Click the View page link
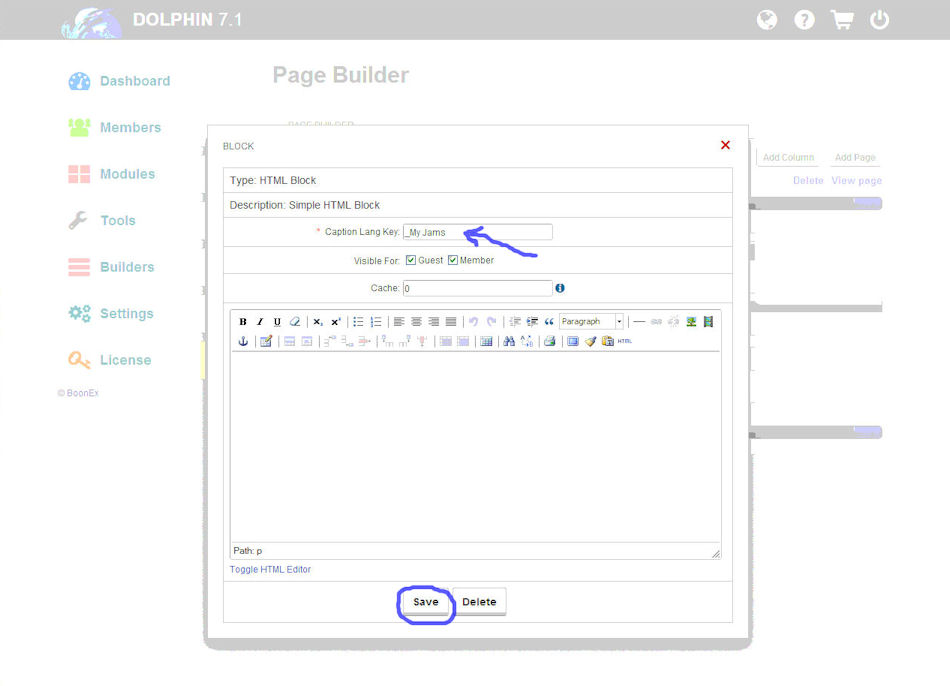The height and width of the screenshot is (686, 950). (856, 181)
